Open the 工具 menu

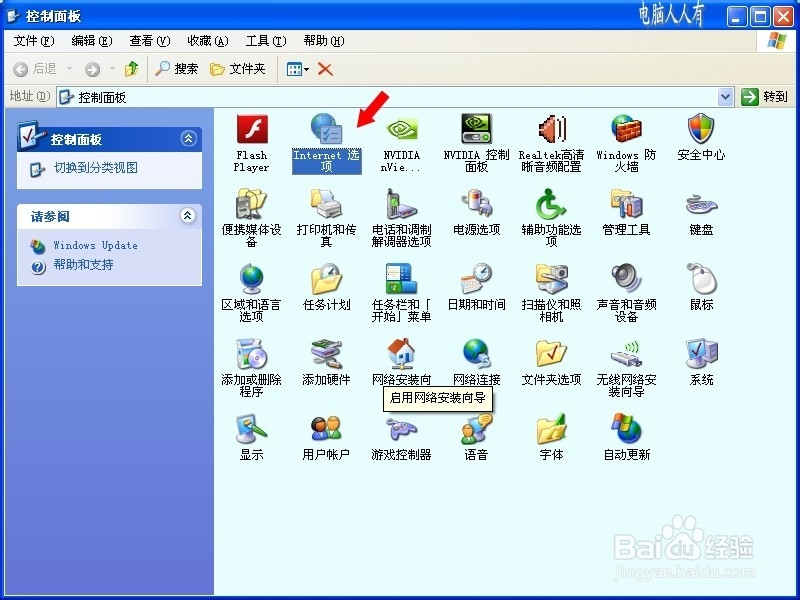point(264,41)
